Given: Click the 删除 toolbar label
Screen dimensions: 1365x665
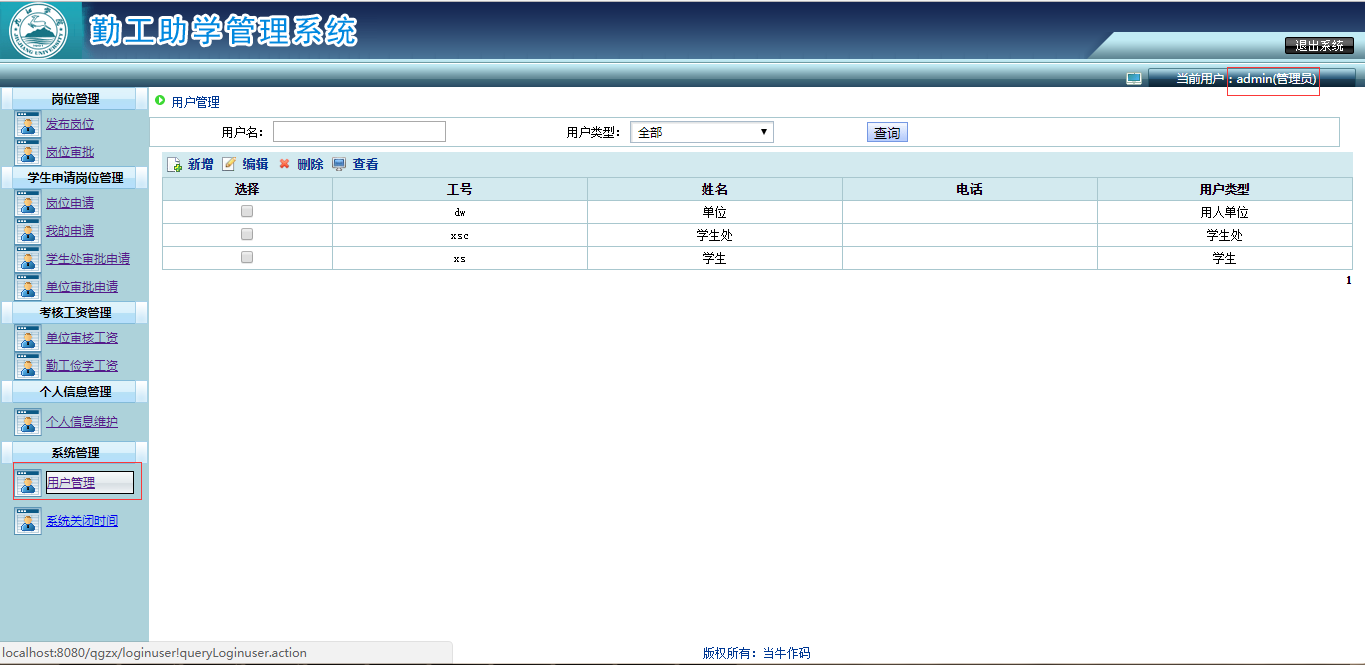Looking at the screenshot, I should click(x=310, y=164).
